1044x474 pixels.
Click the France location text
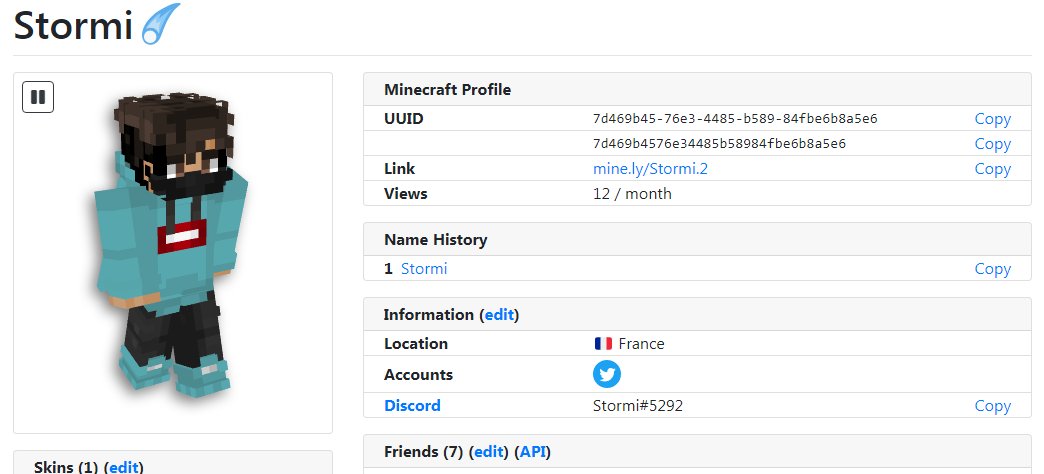point(641,344)
